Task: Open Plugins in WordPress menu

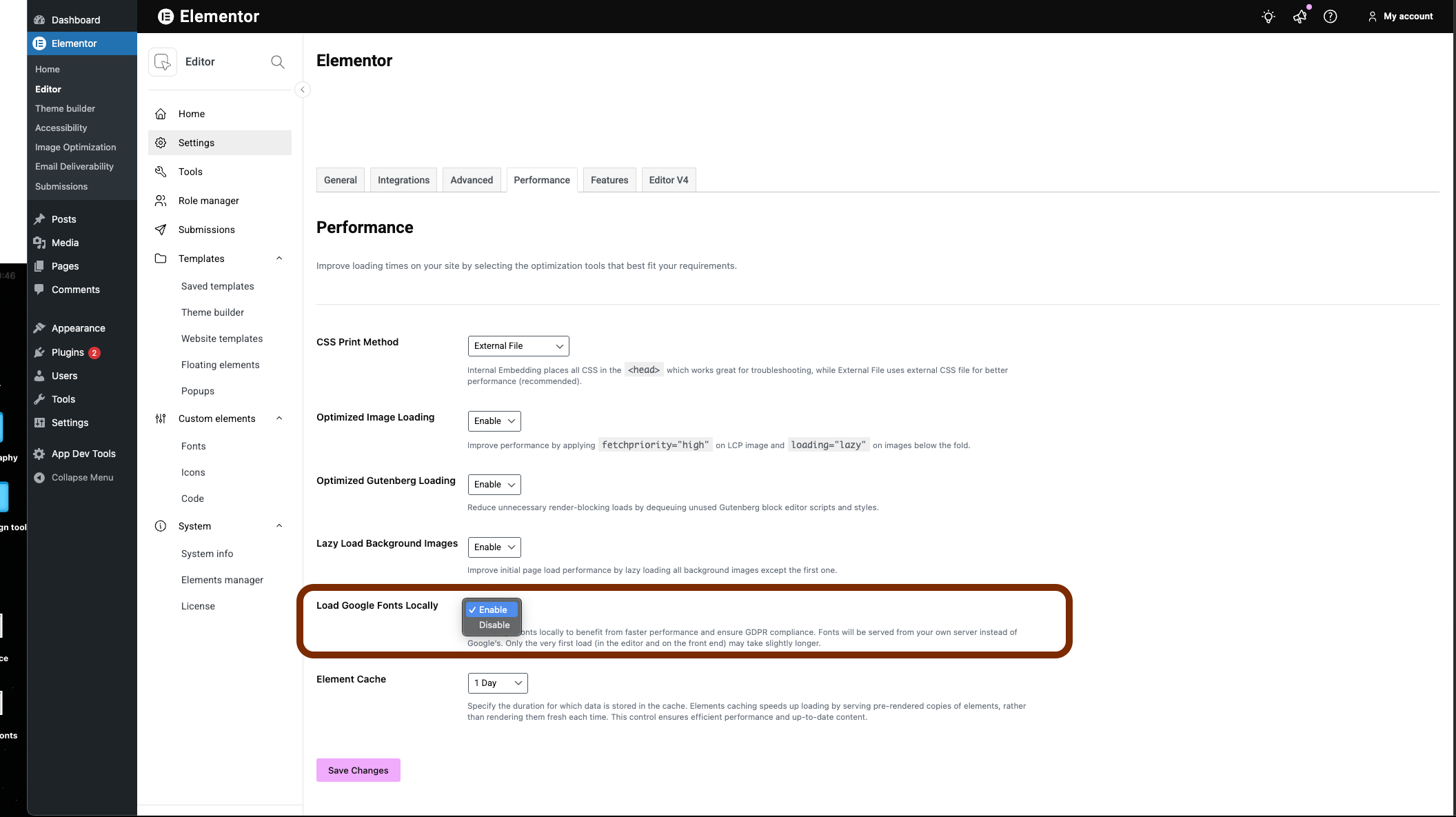Action: click(68, 352)
